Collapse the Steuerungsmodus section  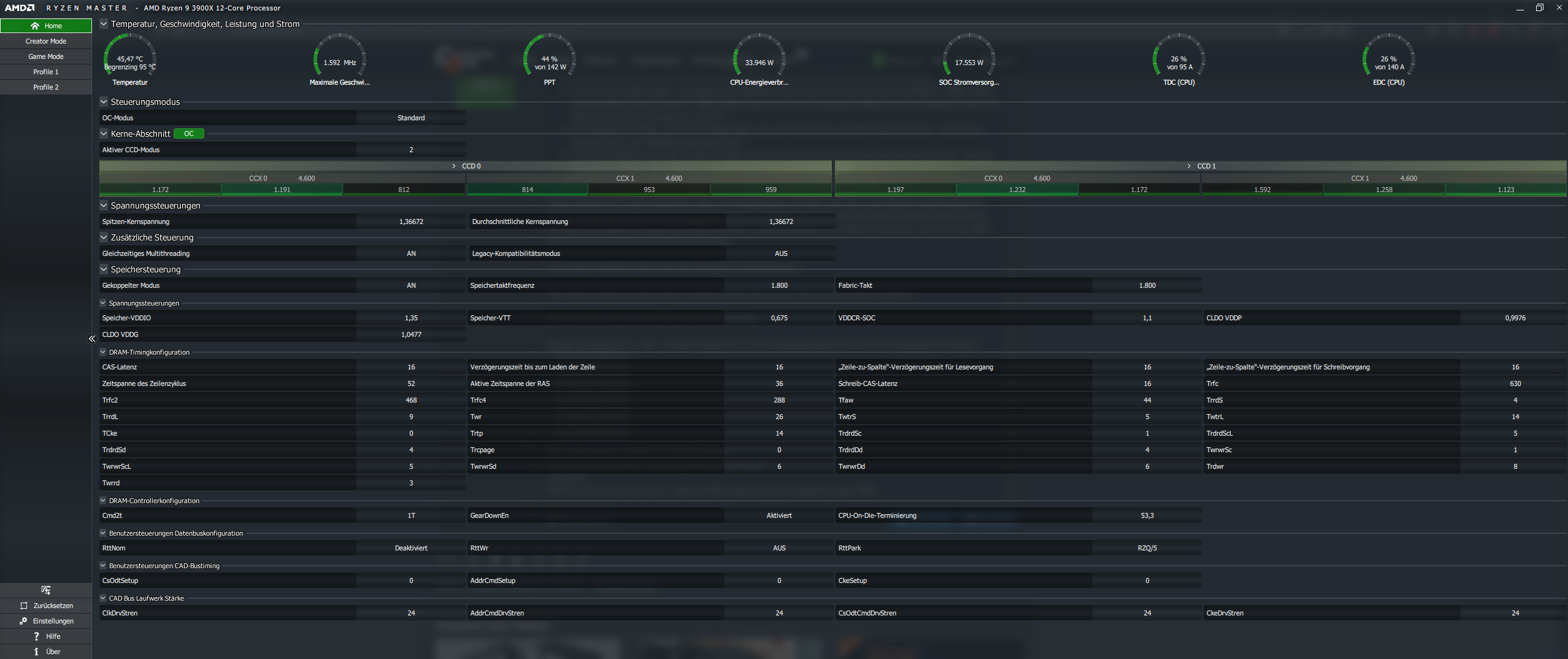pos(104,102)
